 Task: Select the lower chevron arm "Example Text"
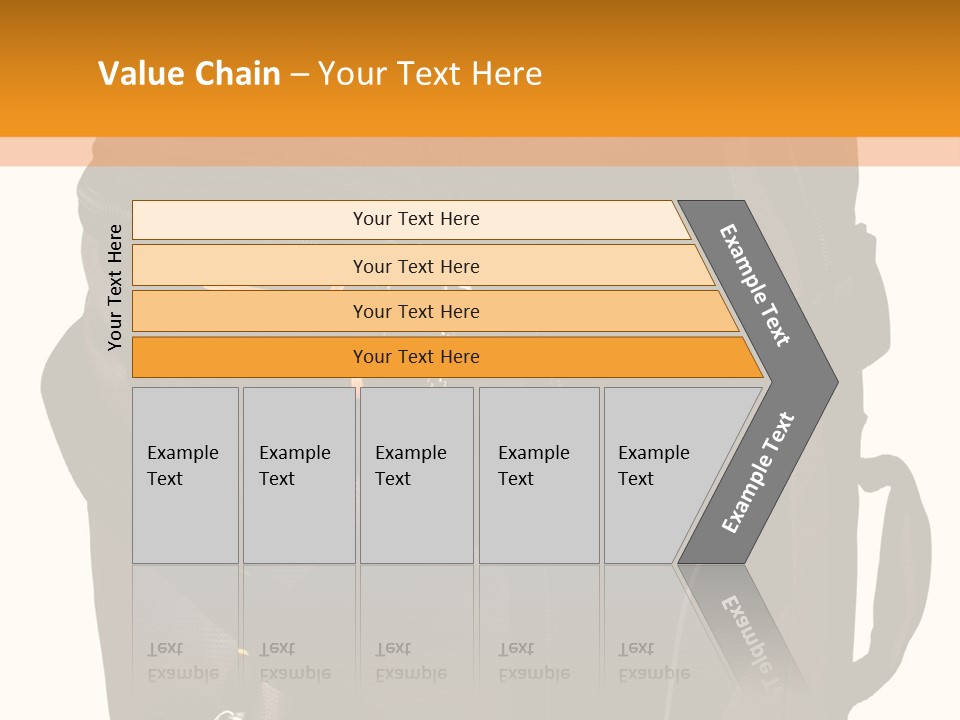click(758, 472)
